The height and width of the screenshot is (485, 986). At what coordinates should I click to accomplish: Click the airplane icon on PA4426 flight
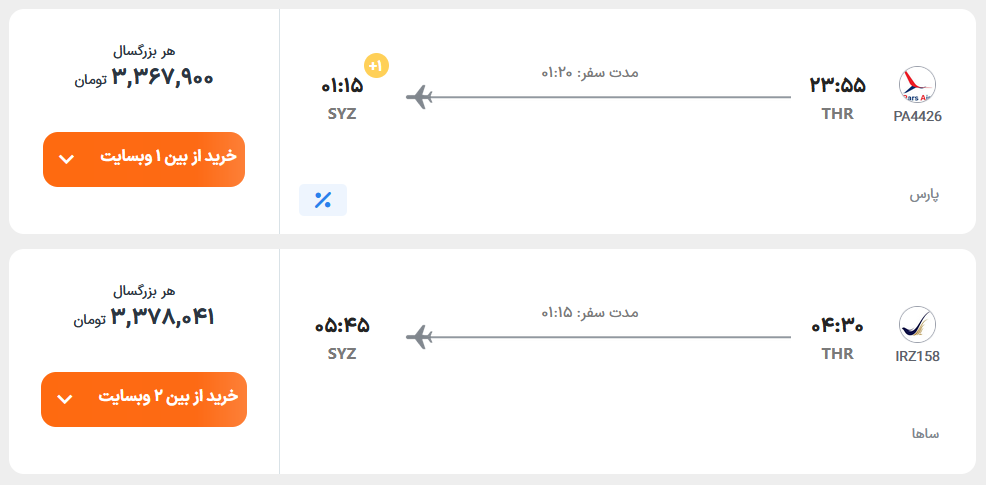pos(419,98)
